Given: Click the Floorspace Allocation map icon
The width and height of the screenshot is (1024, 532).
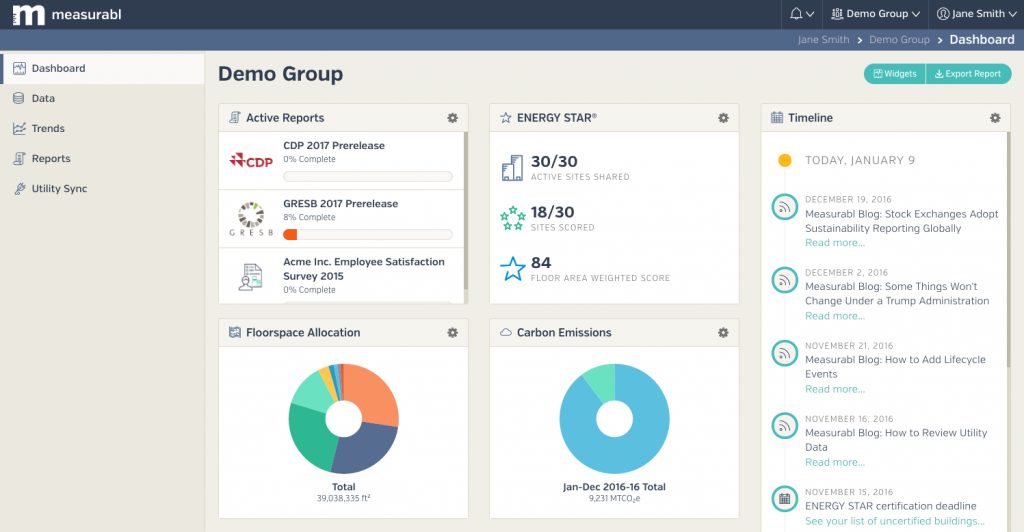Looking at the screenshot, I should pyautogui.click(x=234, y=332).
